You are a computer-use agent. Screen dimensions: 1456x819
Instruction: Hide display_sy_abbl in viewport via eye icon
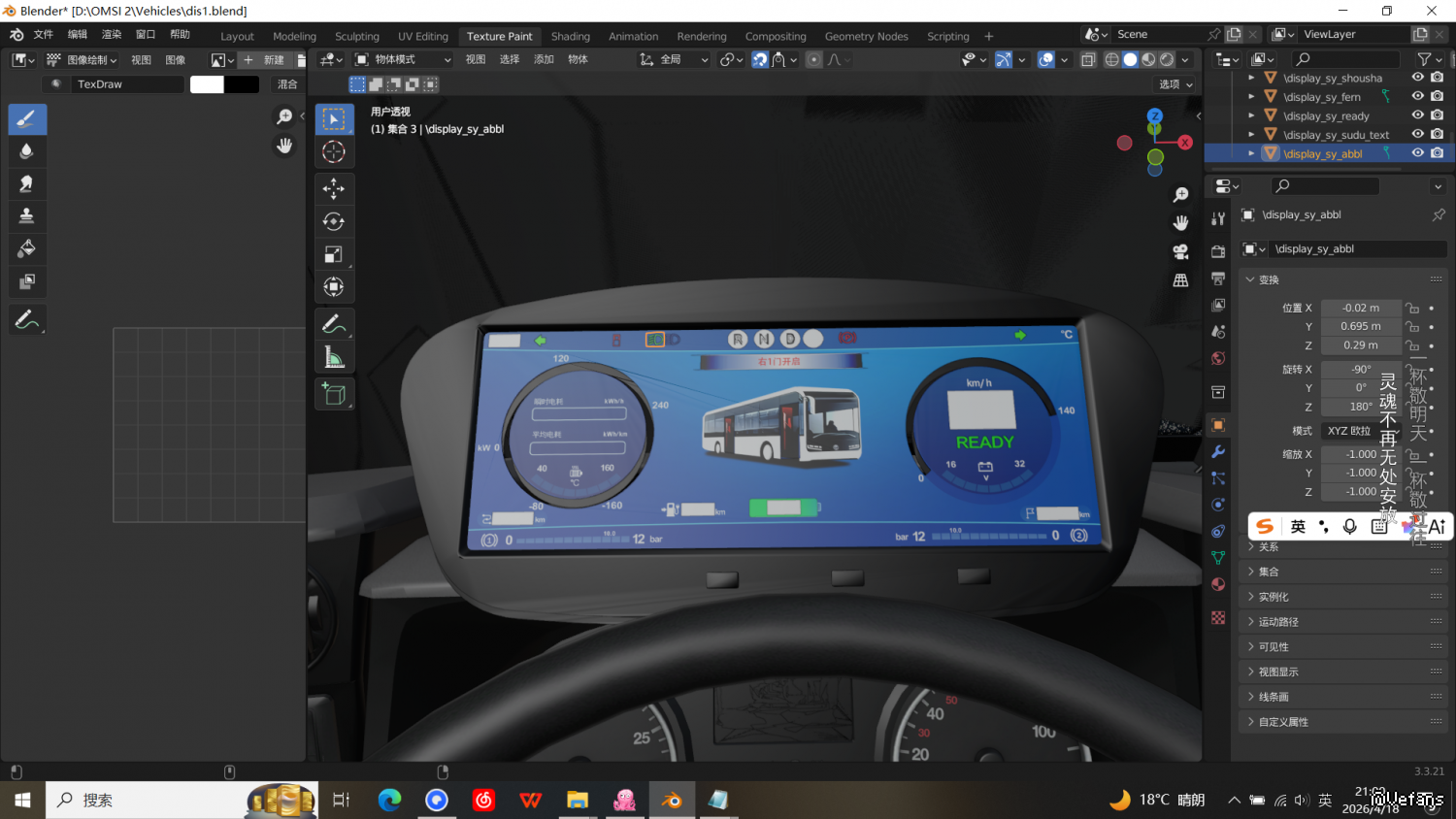1417,153
